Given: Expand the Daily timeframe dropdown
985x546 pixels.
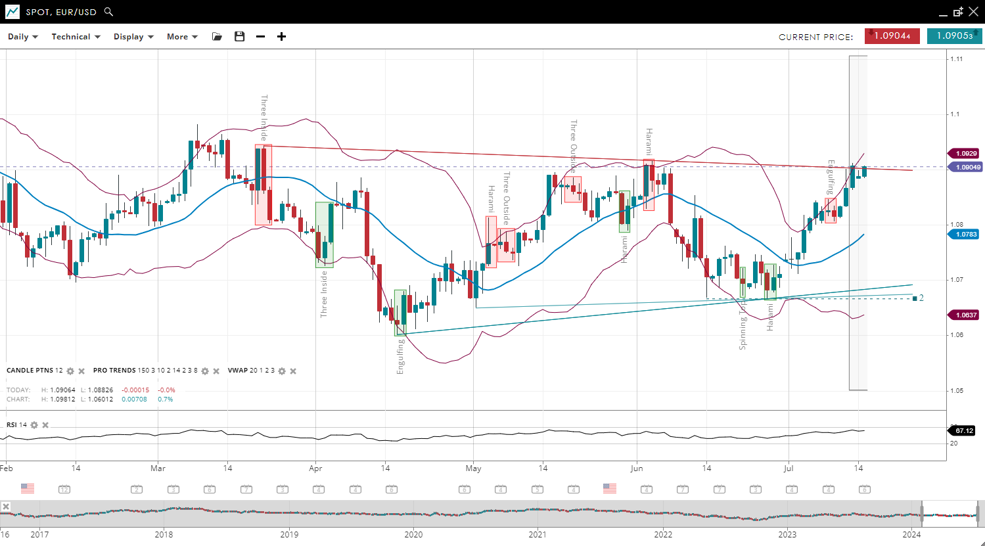Looking at the screenshot, I should [22, 37].
